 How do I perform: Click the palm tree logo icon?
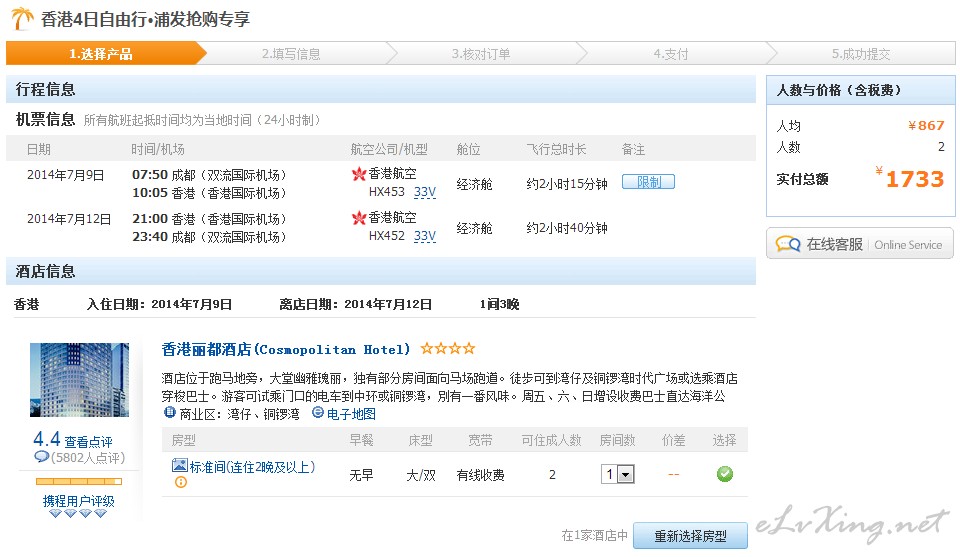(22, 19)
